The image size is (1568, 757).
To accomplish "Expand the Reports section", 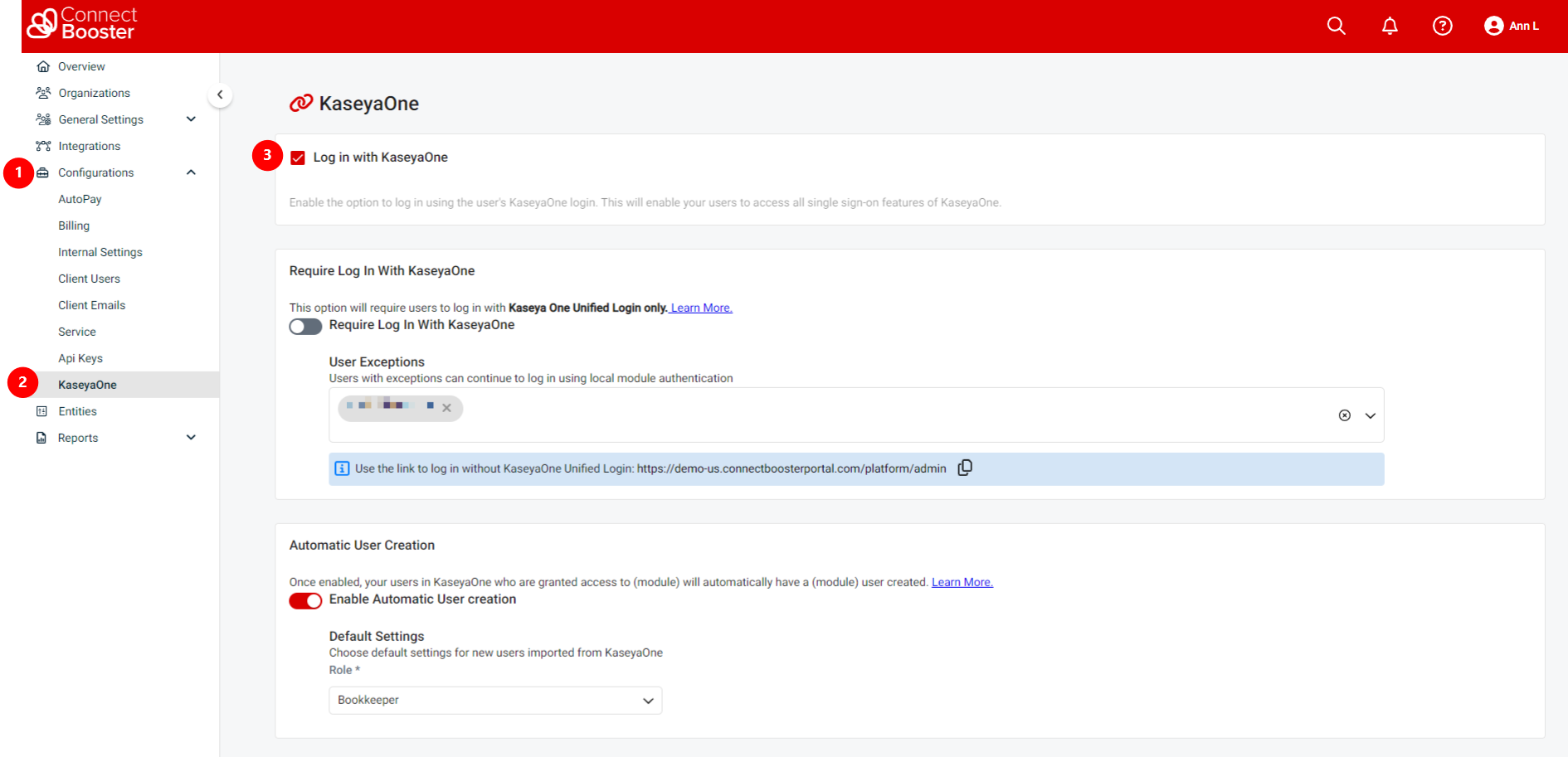I will click(x=191, y=437).
